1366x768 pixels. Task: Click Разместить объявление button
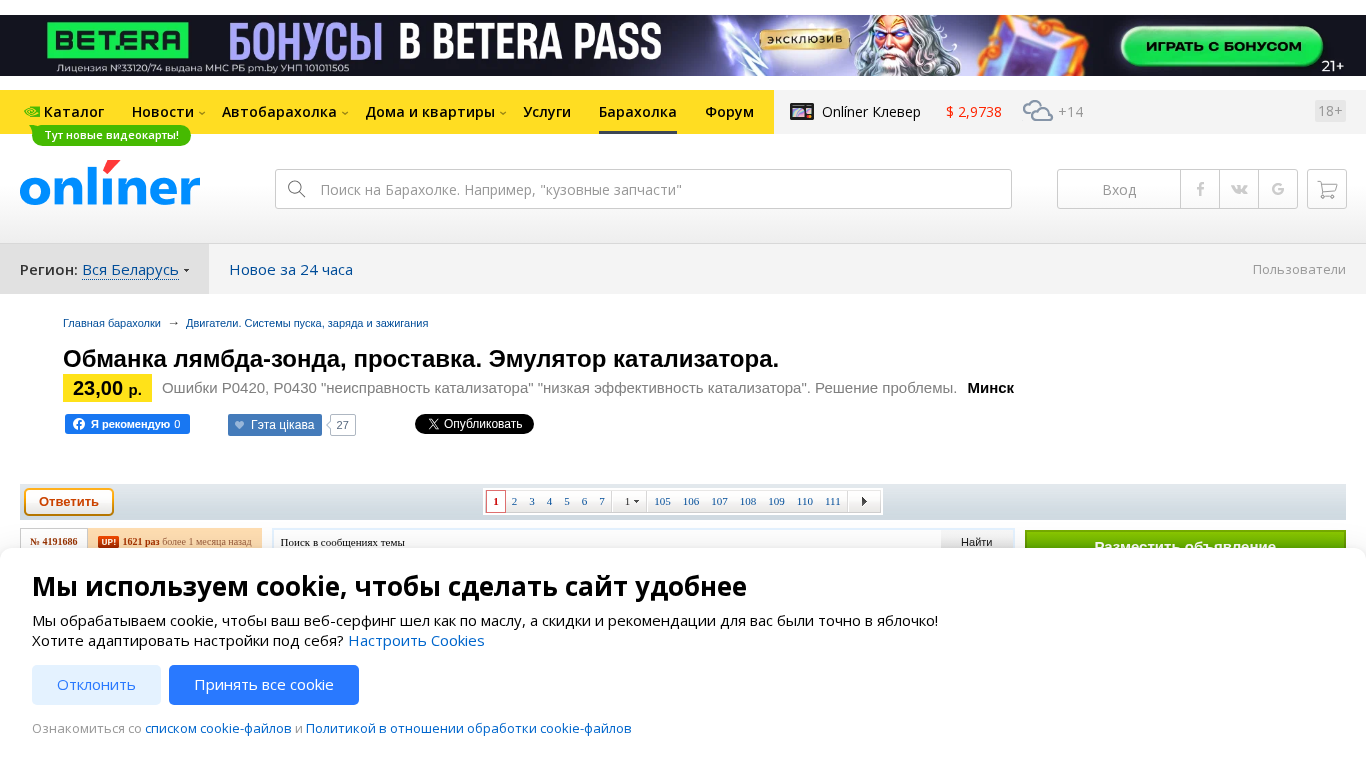click(x=1185, y=541)
